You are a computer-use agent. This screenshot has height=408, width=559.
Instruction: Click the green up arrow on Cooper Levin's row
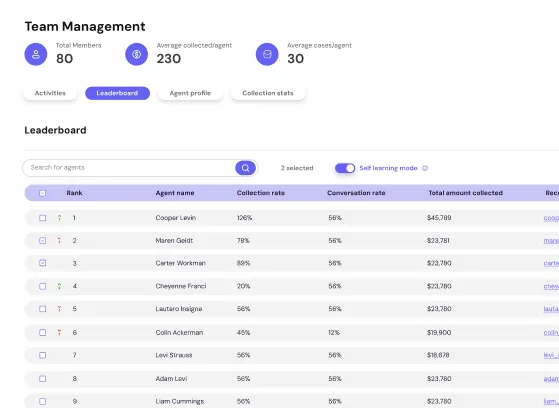[x=60, y=218]
